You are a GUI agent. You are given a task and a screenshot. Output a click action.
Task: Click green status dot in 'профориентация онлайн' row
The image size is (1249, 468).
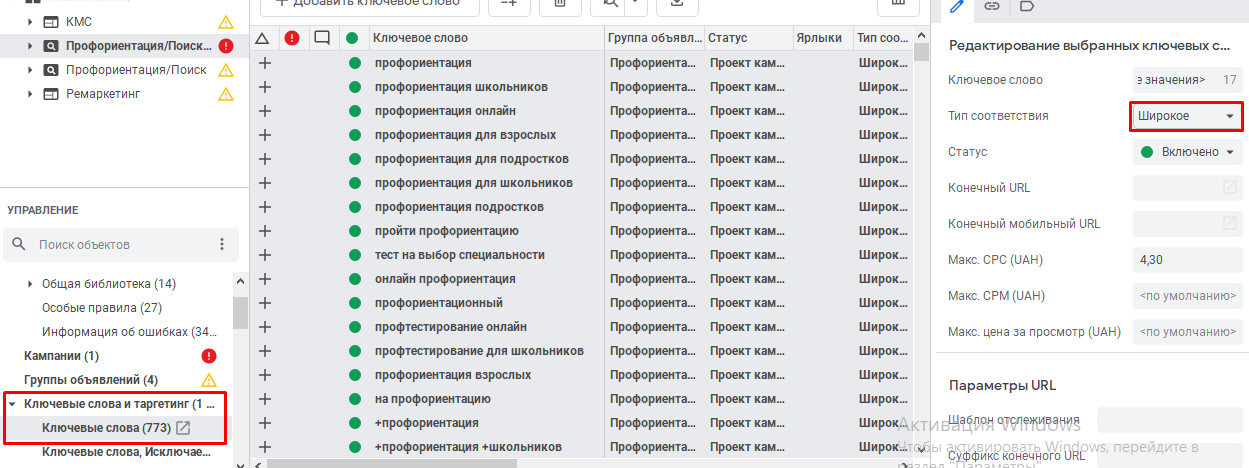coord(354,111)
